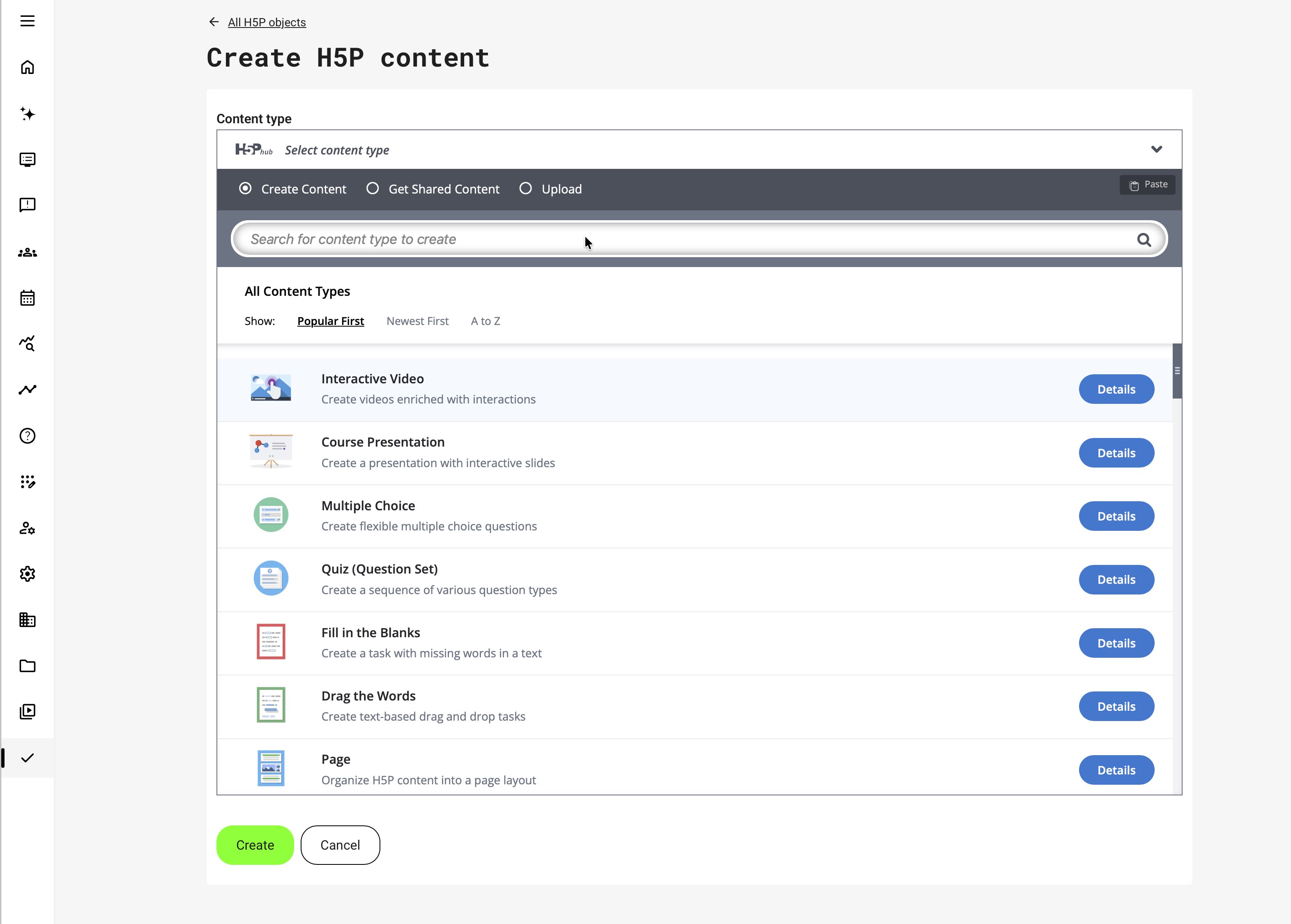The image size is (1291, 924).
Task: Open the presentation board sidebar icon
Action: (27, 159)
